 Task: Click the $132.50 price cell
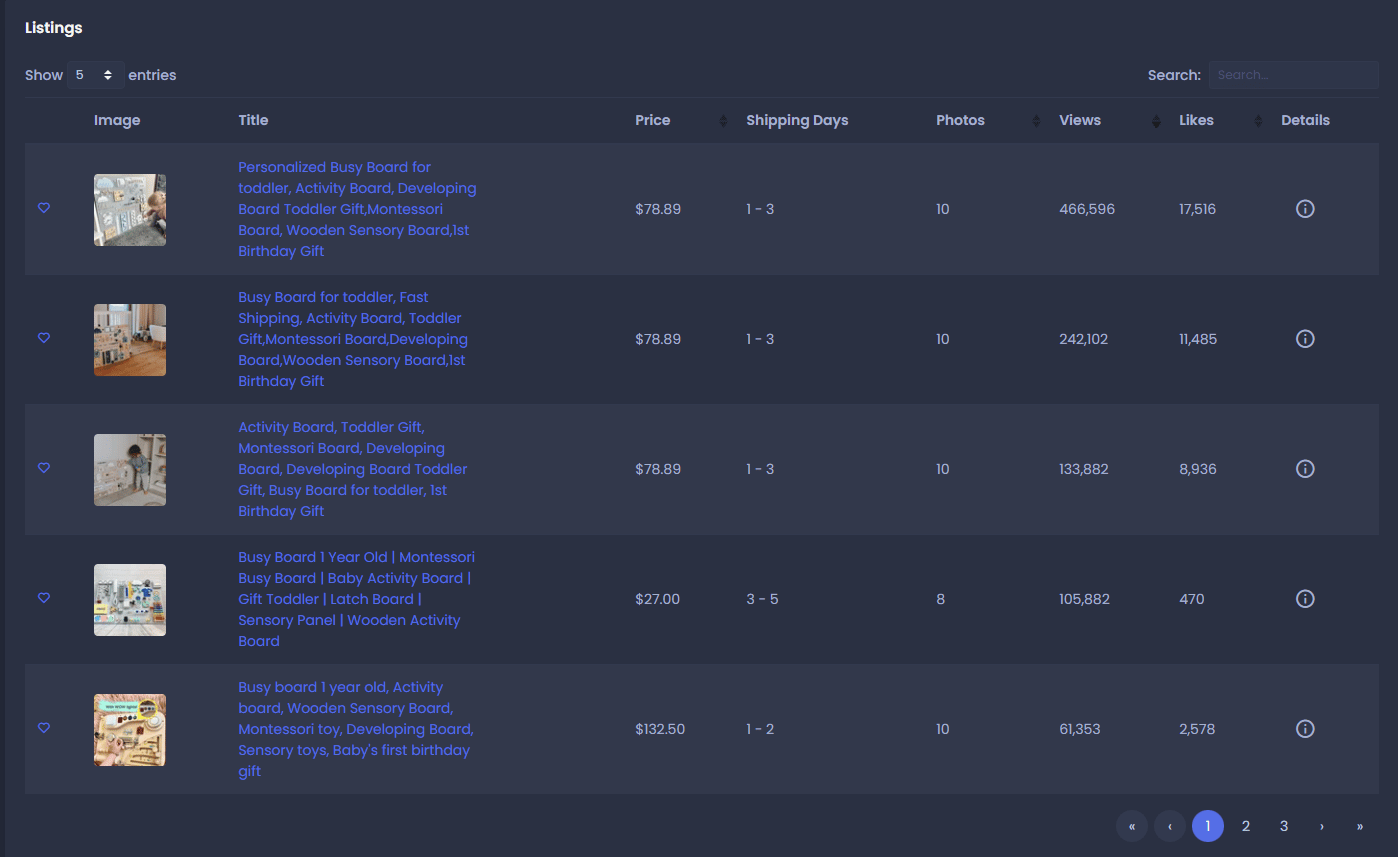(x=660, y=729)
